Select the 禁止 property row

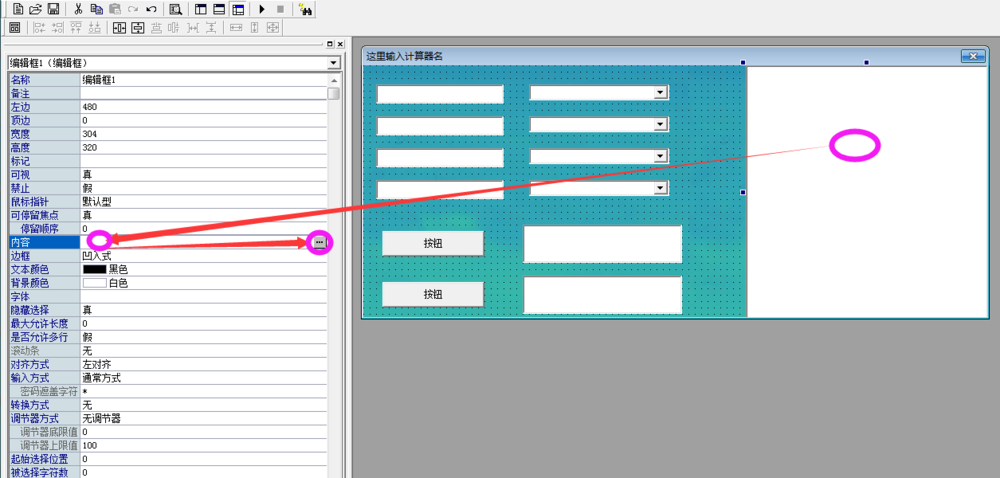tap(168, 188)
